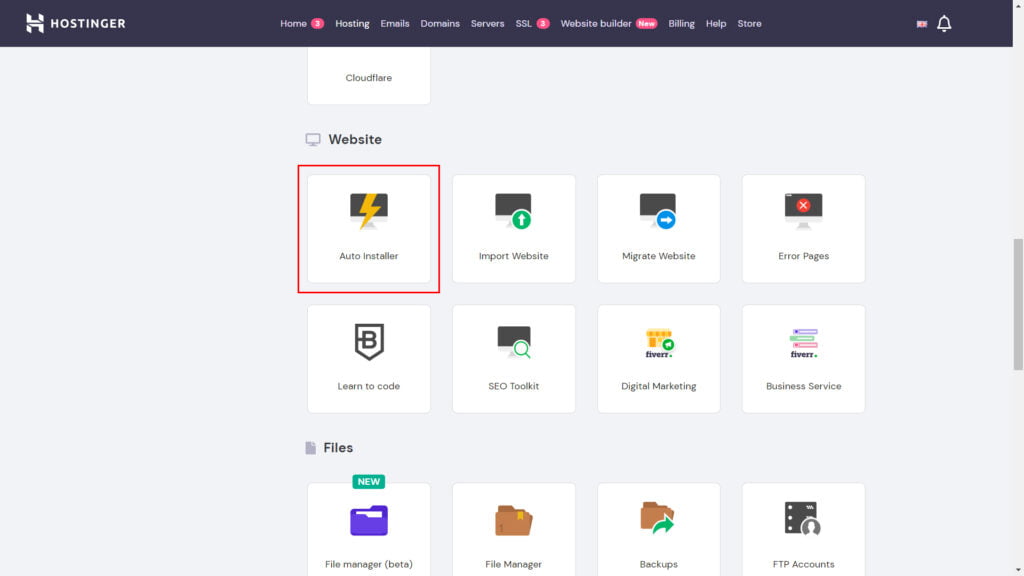Open the SSL menu item
The width and height of the screenshot is (1024, 576).
(x=523, y=24)
